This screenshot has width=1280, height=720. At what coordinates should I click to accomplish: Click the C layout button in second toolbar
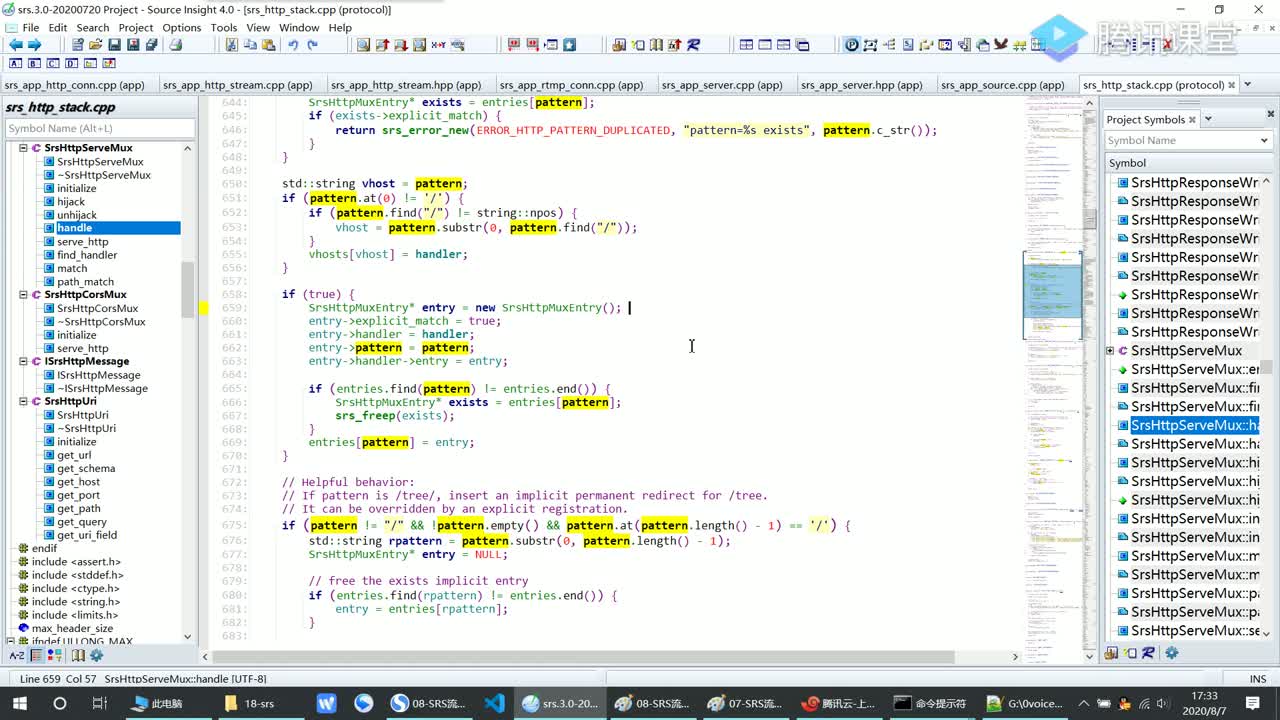(52, 64)
